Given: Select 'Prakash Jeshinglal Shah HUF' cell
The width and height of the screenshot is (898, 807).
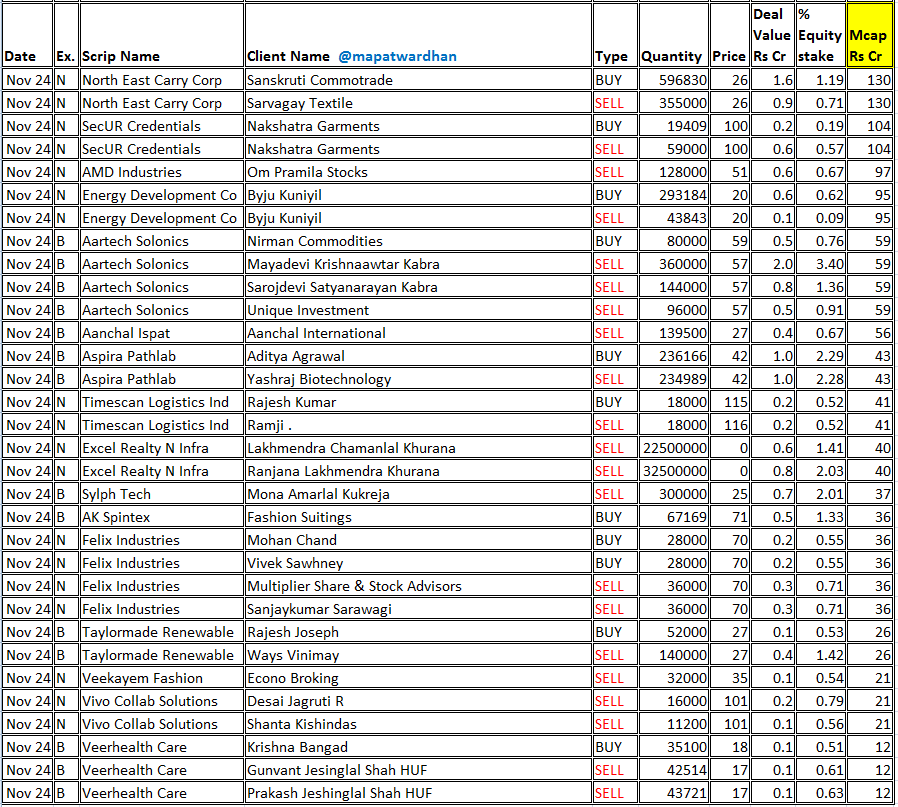Looking at the screenshot, I should point(418,793).
